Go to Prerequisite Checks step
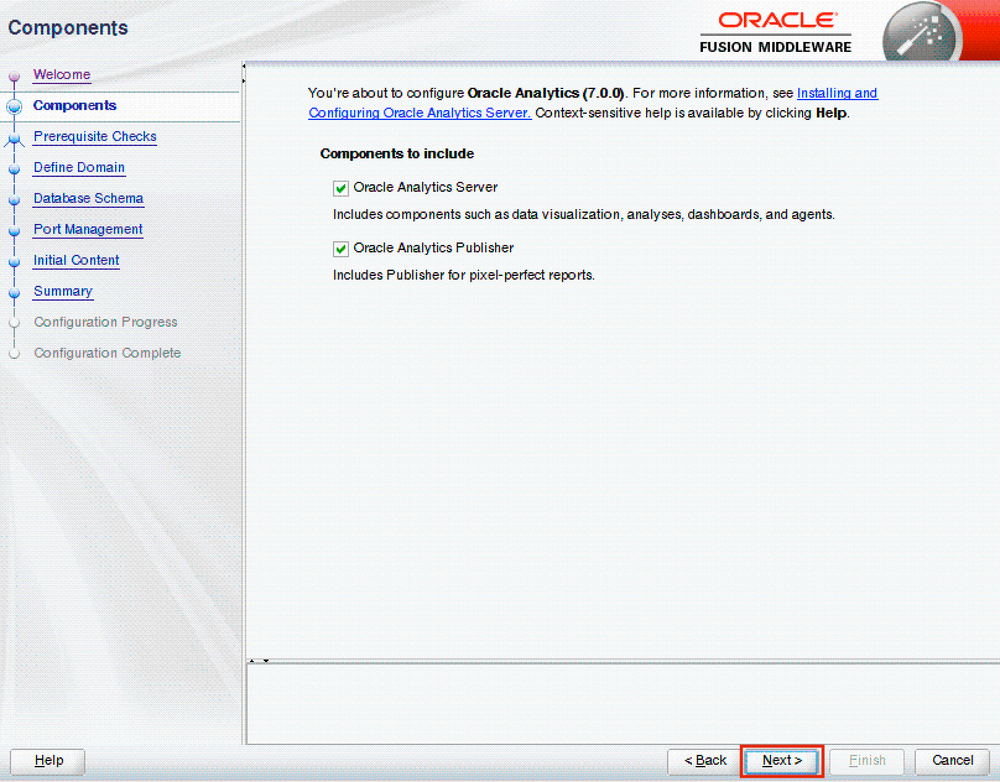This screenshot has height=782, width=1000. tap(95, 136)
